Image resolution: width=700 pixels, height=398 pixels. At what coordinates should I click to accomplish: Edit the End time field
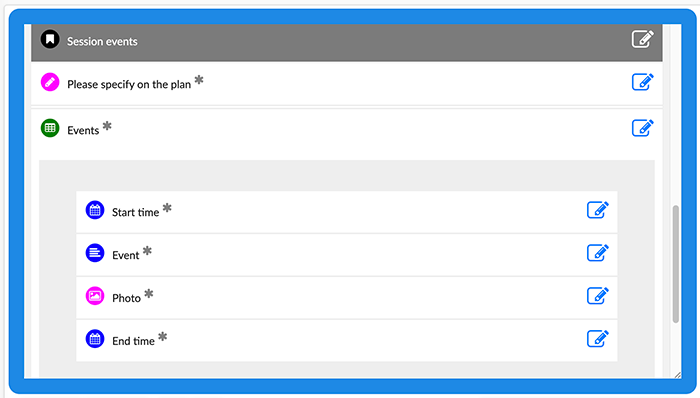pos(597,339)
